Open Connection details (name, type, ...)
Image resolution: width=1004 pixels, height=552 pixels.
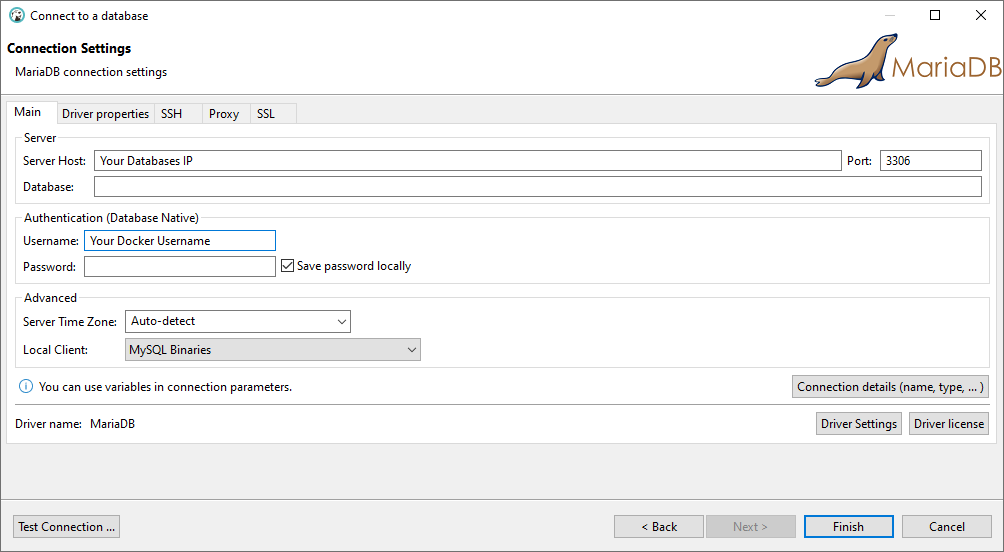click(890, 387)
